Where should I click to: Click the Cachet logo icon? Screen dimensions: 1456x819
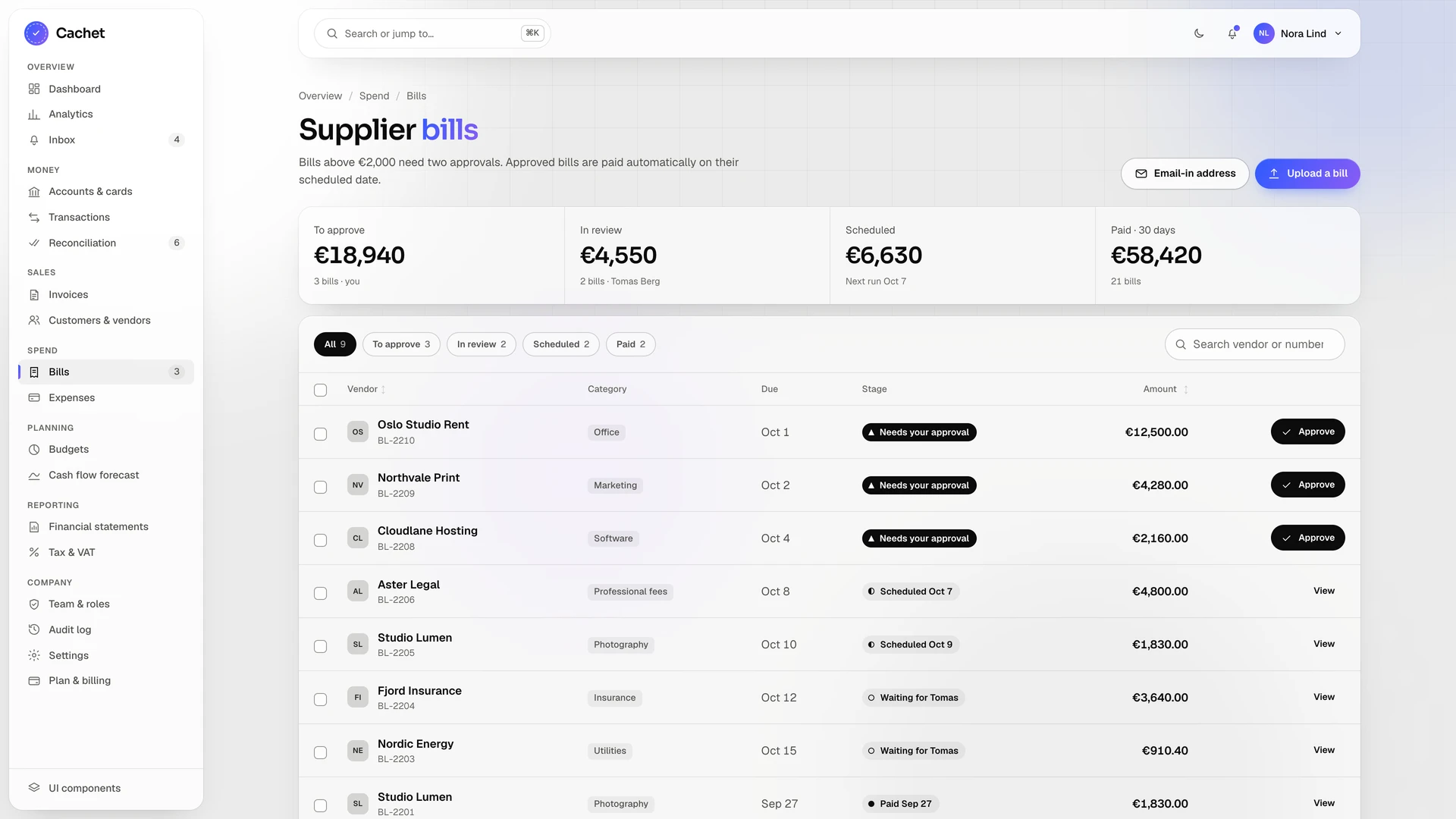[36, 33]
